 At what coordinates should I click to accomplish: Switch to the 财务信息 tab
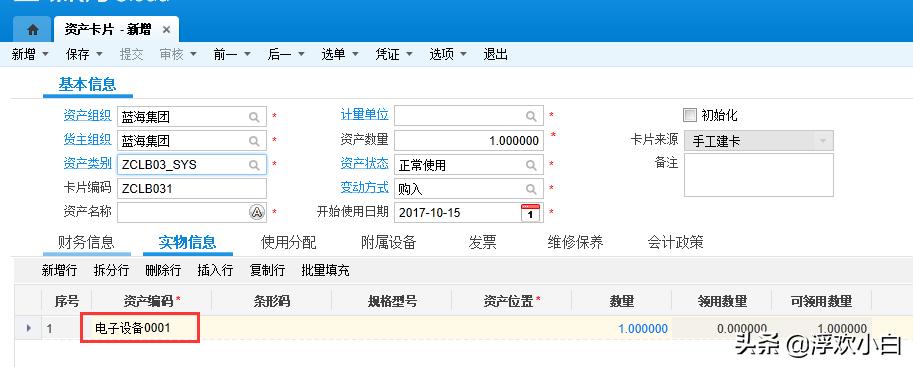click(x=86, y=242)
